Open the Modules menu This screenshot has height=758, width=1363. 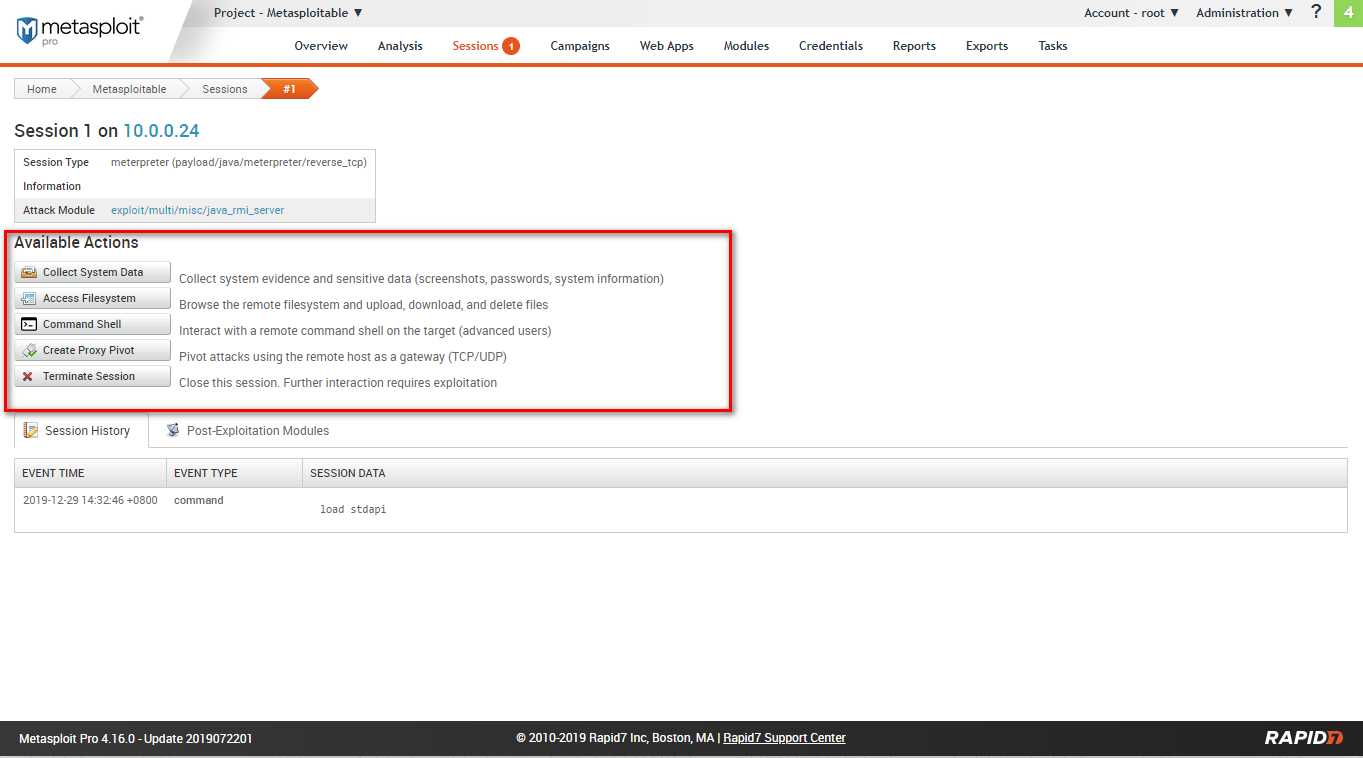(x=746, y=46)
